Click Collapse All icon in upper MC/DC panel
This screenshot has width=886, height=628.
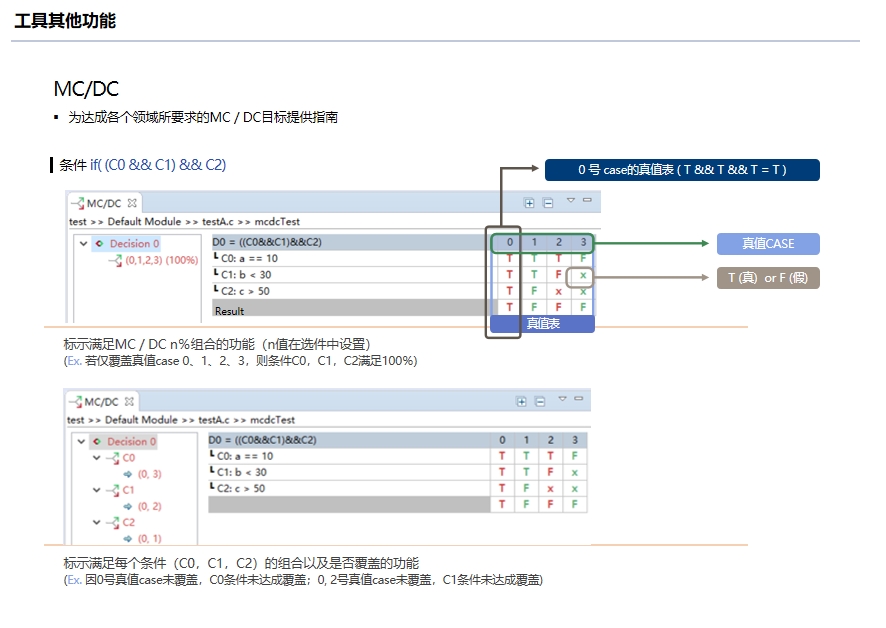pos(548,203)
